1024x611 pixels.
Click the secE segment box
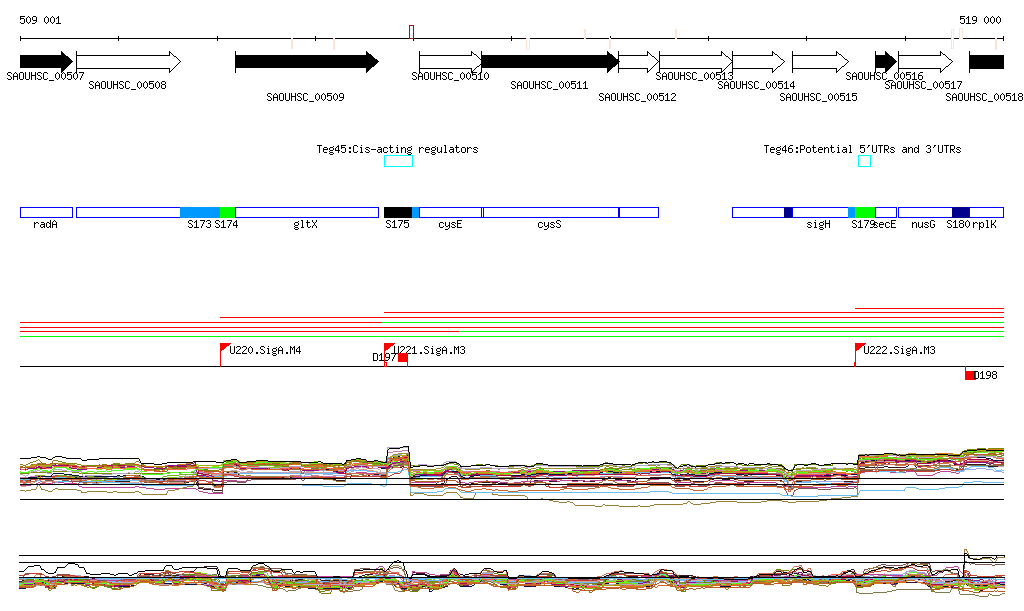[886, 212]
